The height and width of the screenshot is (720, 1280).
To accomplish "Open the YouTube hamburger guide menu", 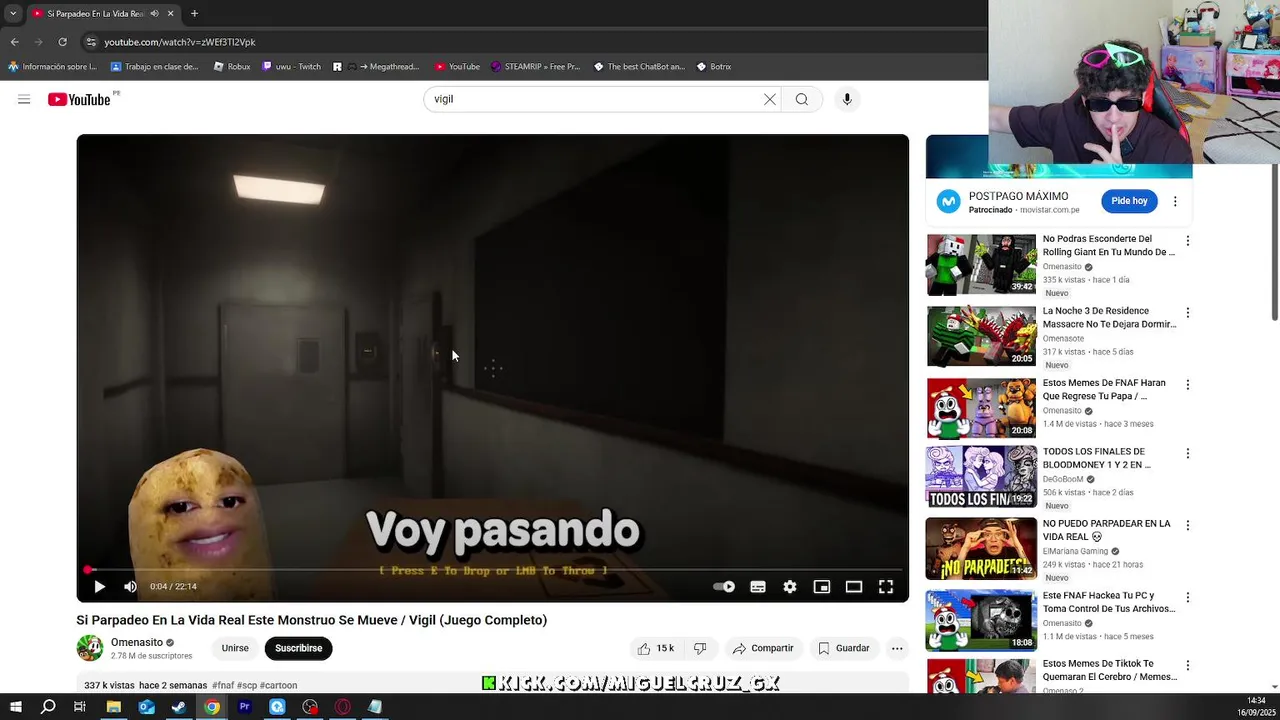I will tap(24, 99).
